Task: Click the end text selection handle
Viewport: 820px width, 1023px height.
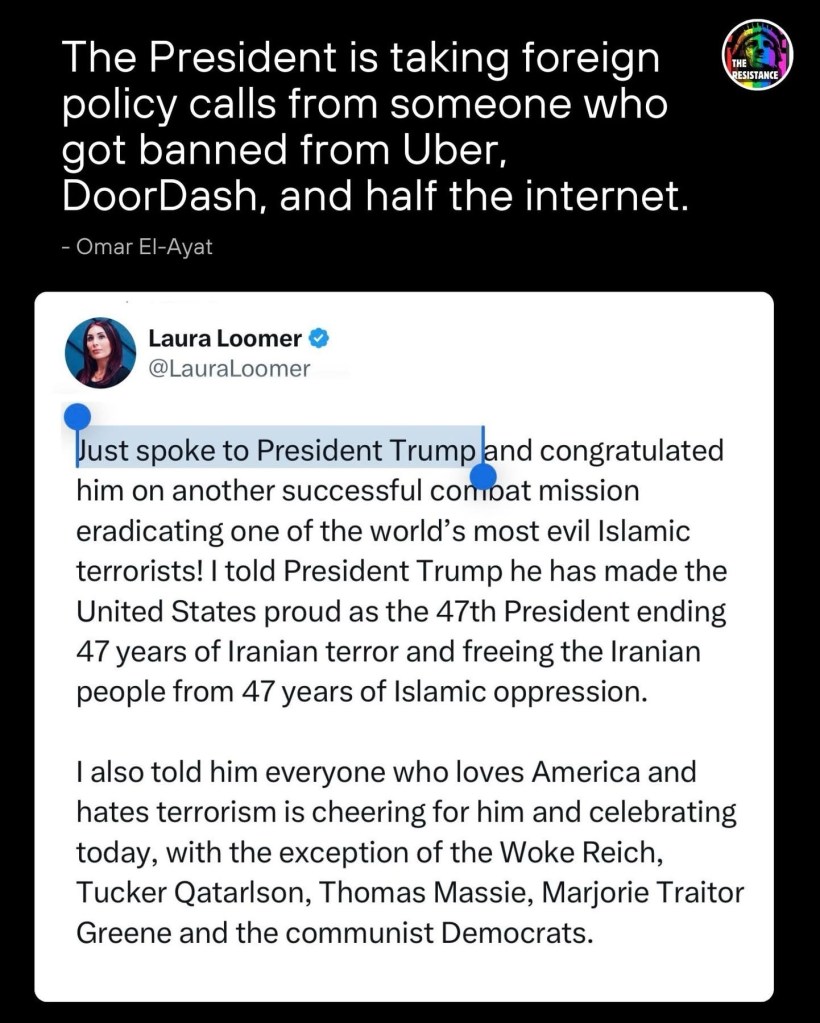Action: 484,477
